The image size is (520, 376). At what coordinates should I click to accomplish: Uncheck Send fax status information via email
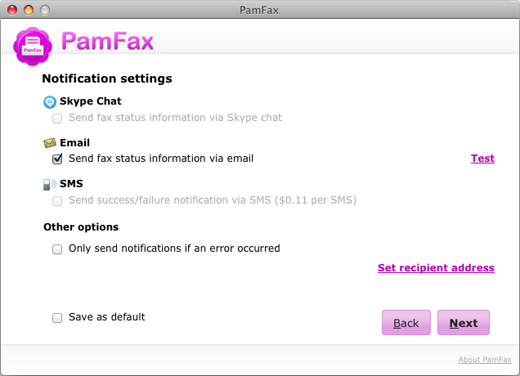[57, 159]
